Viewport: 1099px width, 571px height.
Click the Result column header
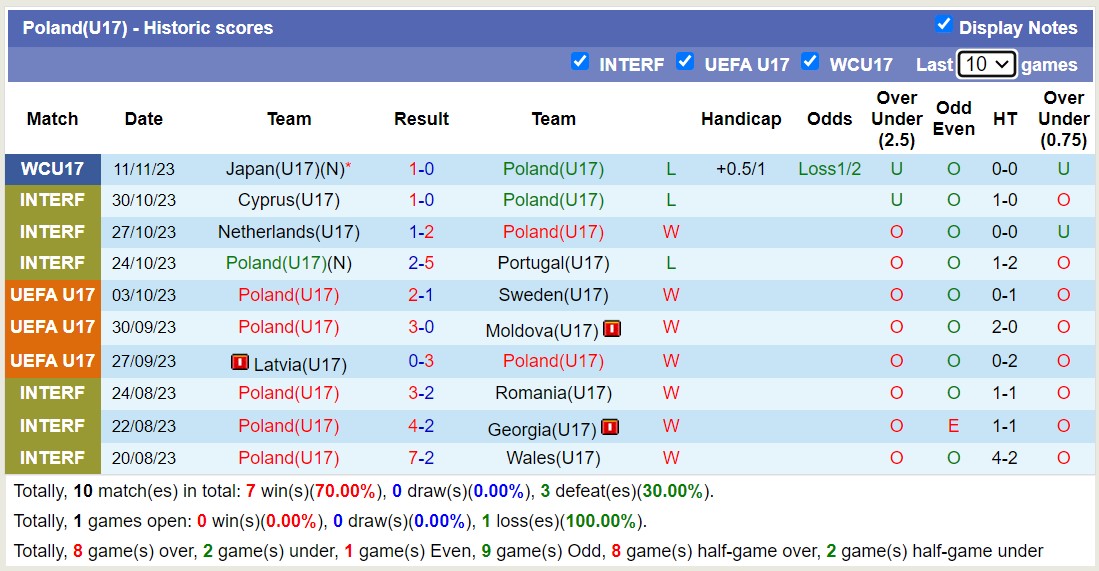pos(421,119)
